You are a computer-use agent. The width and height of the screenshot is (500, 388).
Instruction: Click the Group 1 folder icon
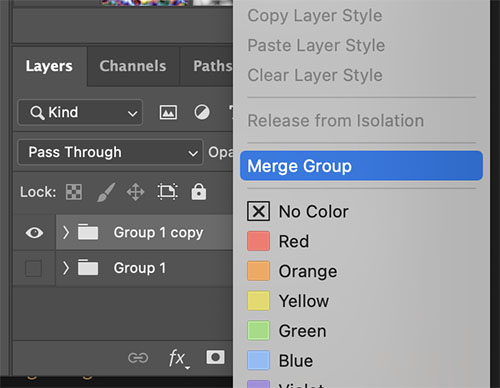(x=88, y=267)
